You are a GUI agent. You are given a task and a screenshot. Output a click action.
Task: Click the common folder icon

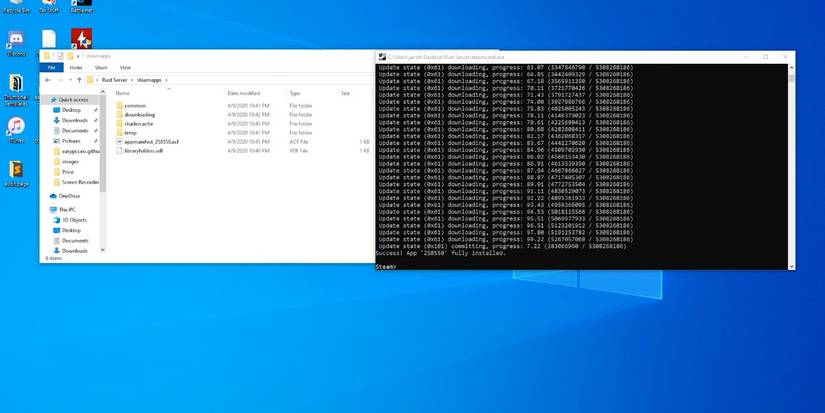(x=119, y=106)
